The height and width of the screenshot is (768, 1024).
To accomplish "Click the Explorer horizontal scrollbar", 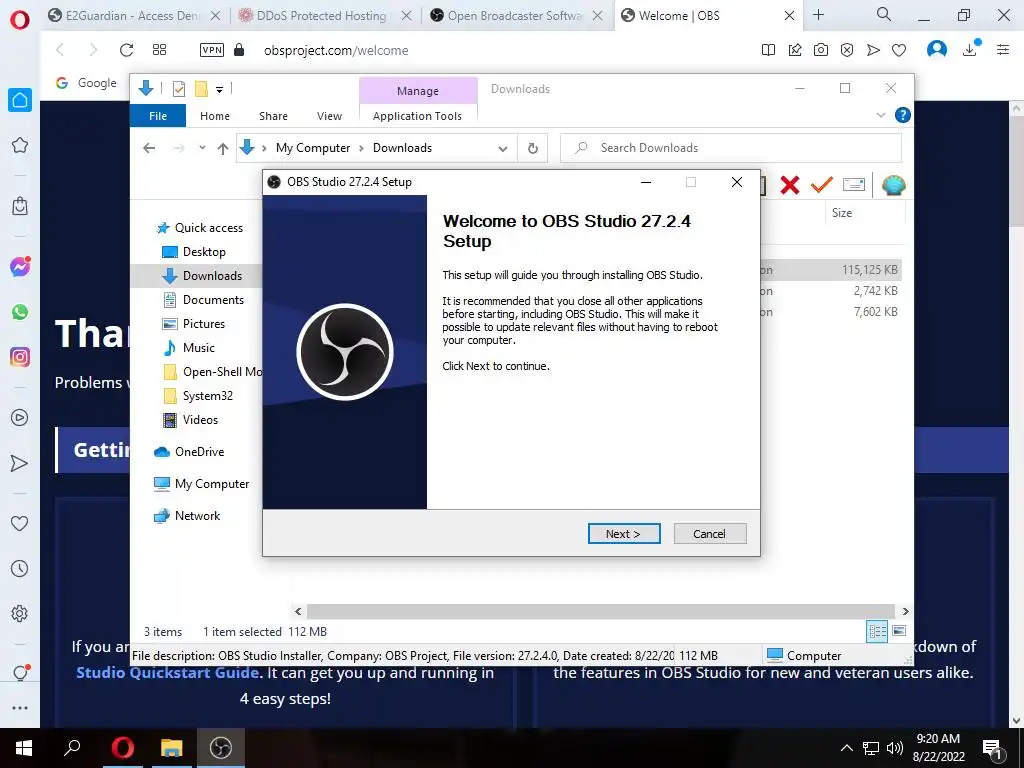I will 600,611.
